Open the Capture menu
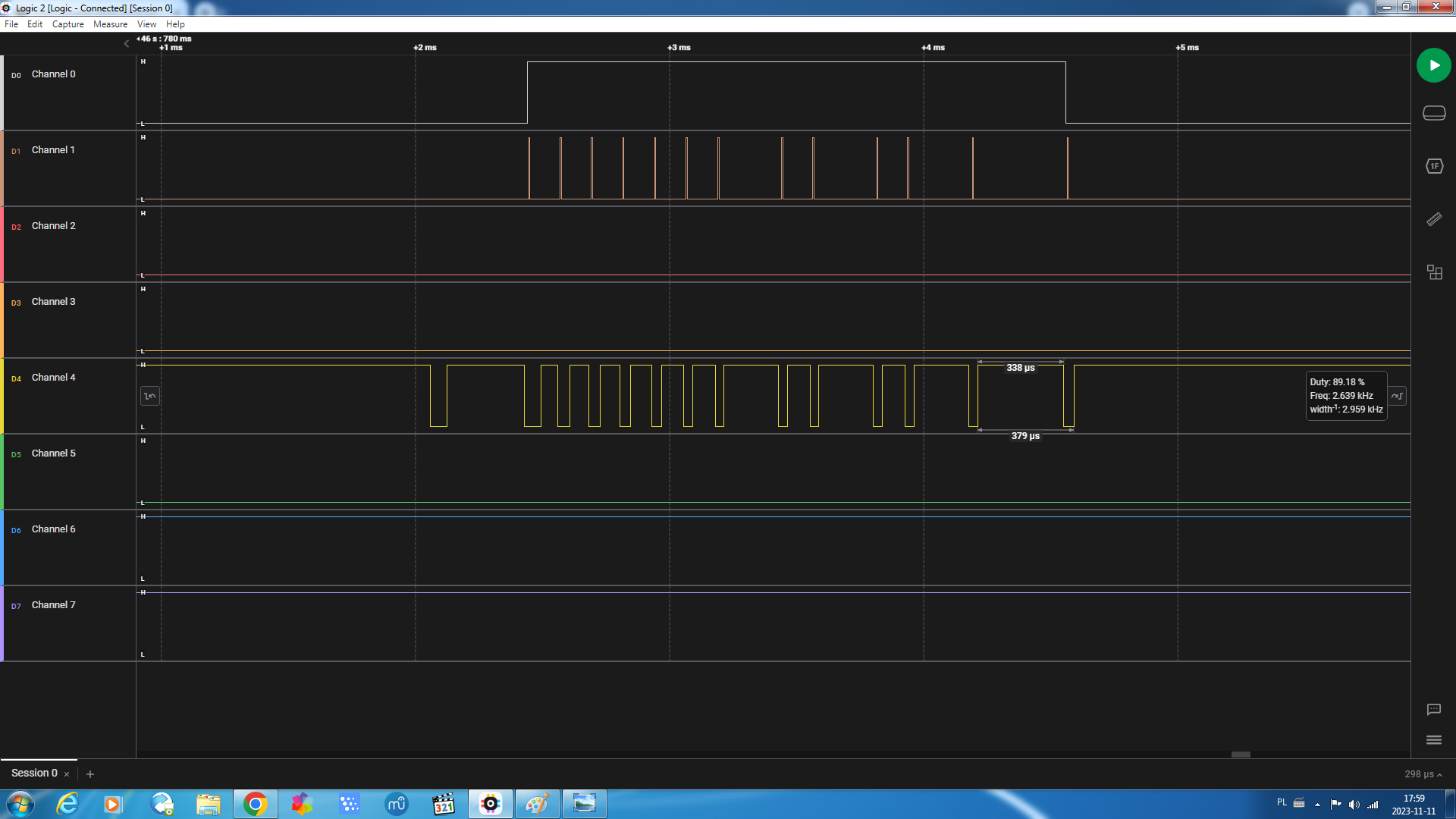Image resolution: width=1456 pixels, height=819 pixels. (68, 24)
